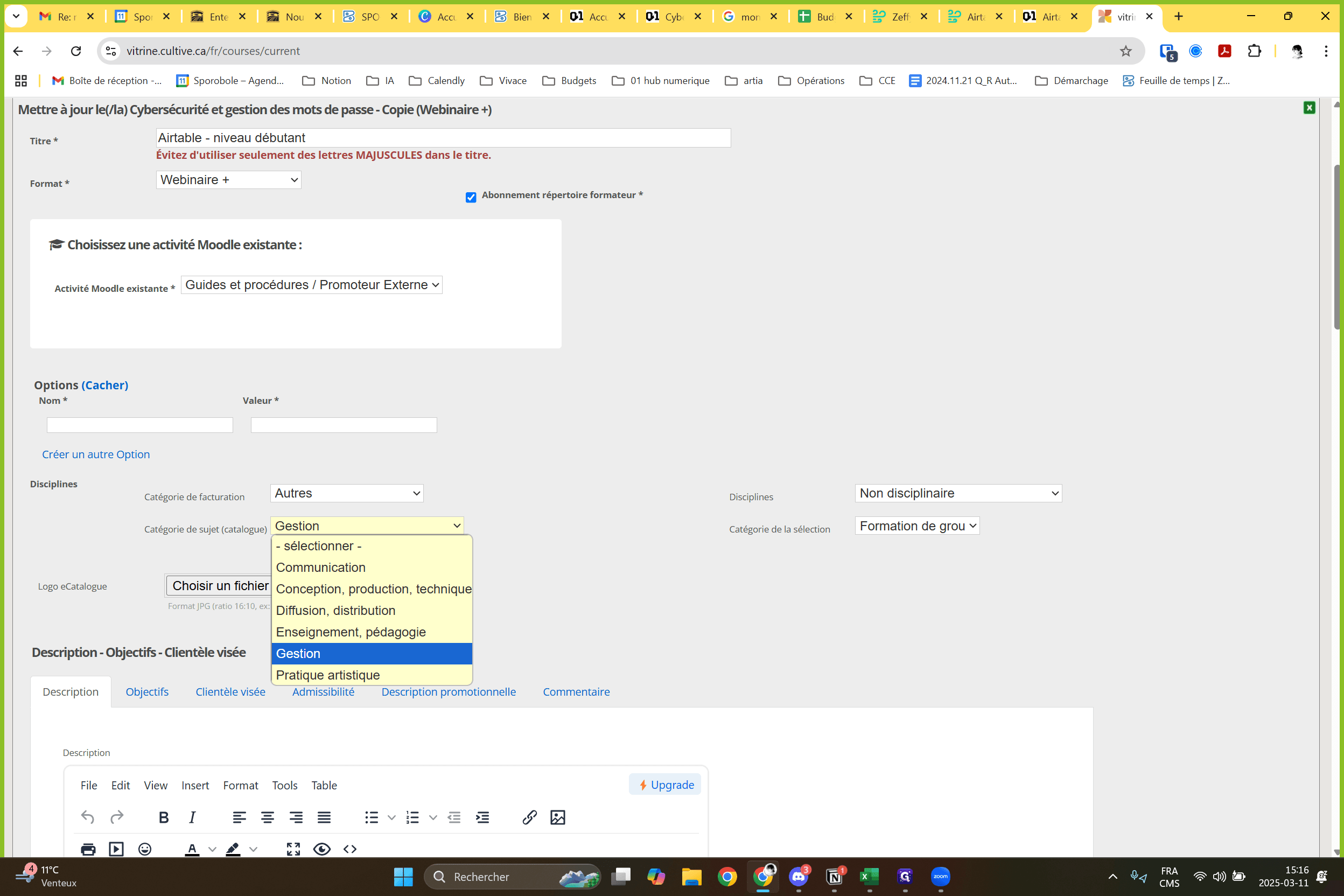Image resolution: width=1344 pixels, height=896 pixels.
Task: Switch editor to fullscreen mode
Action: click(x=293, y=849)
